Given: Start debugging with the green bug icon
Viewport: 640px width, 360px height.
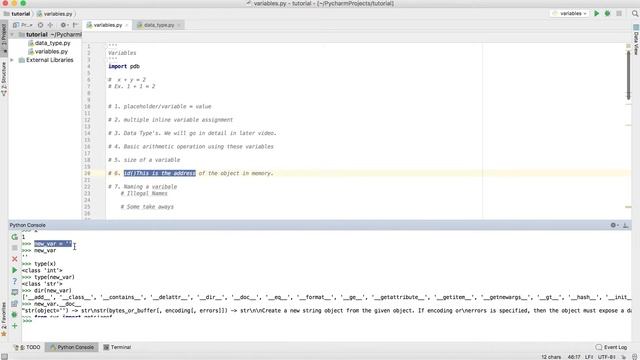Looking at the screenshot, I should coord(607,13).
